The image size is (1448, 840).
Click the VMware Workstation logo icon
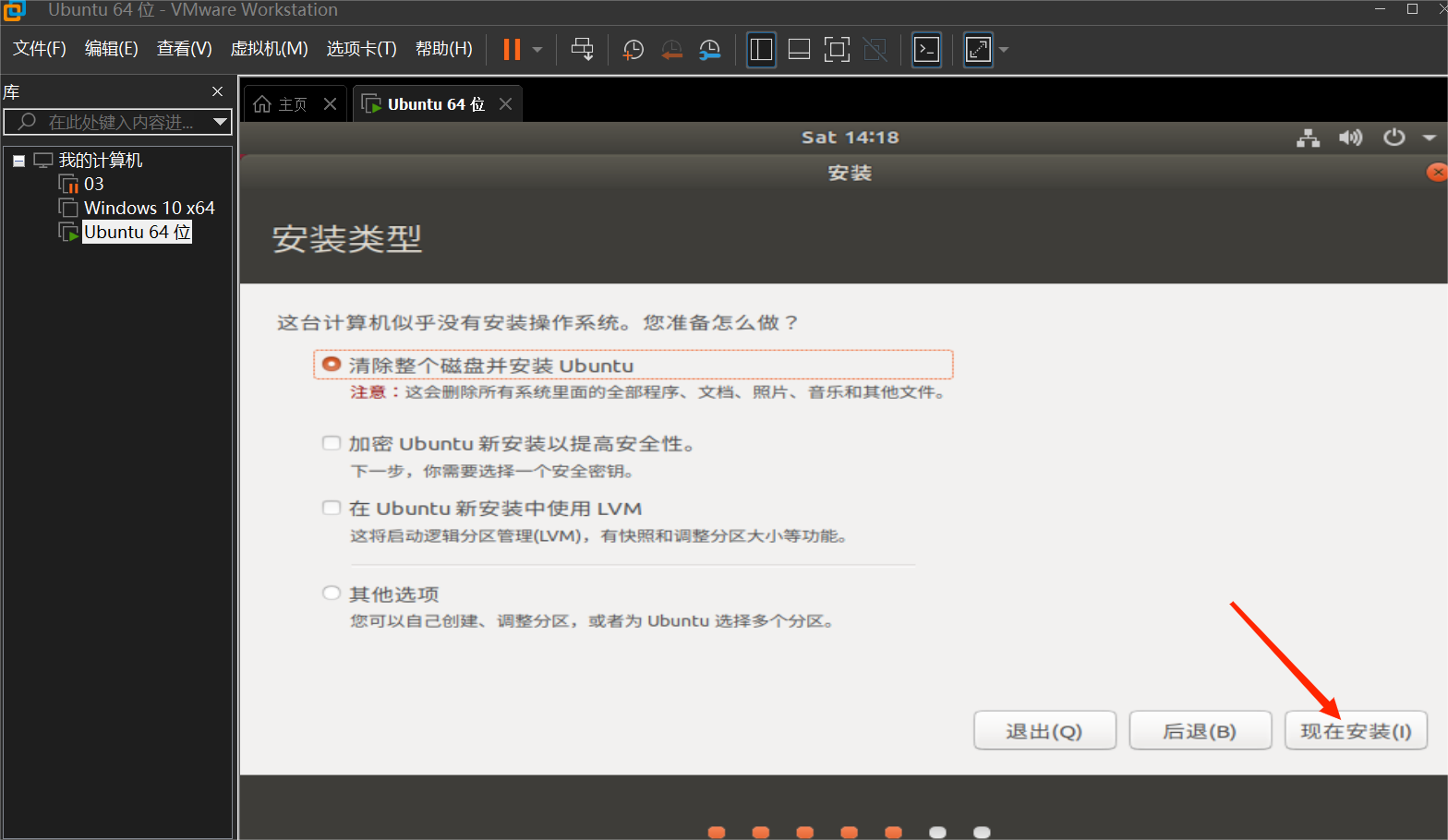tap(14, 11)
